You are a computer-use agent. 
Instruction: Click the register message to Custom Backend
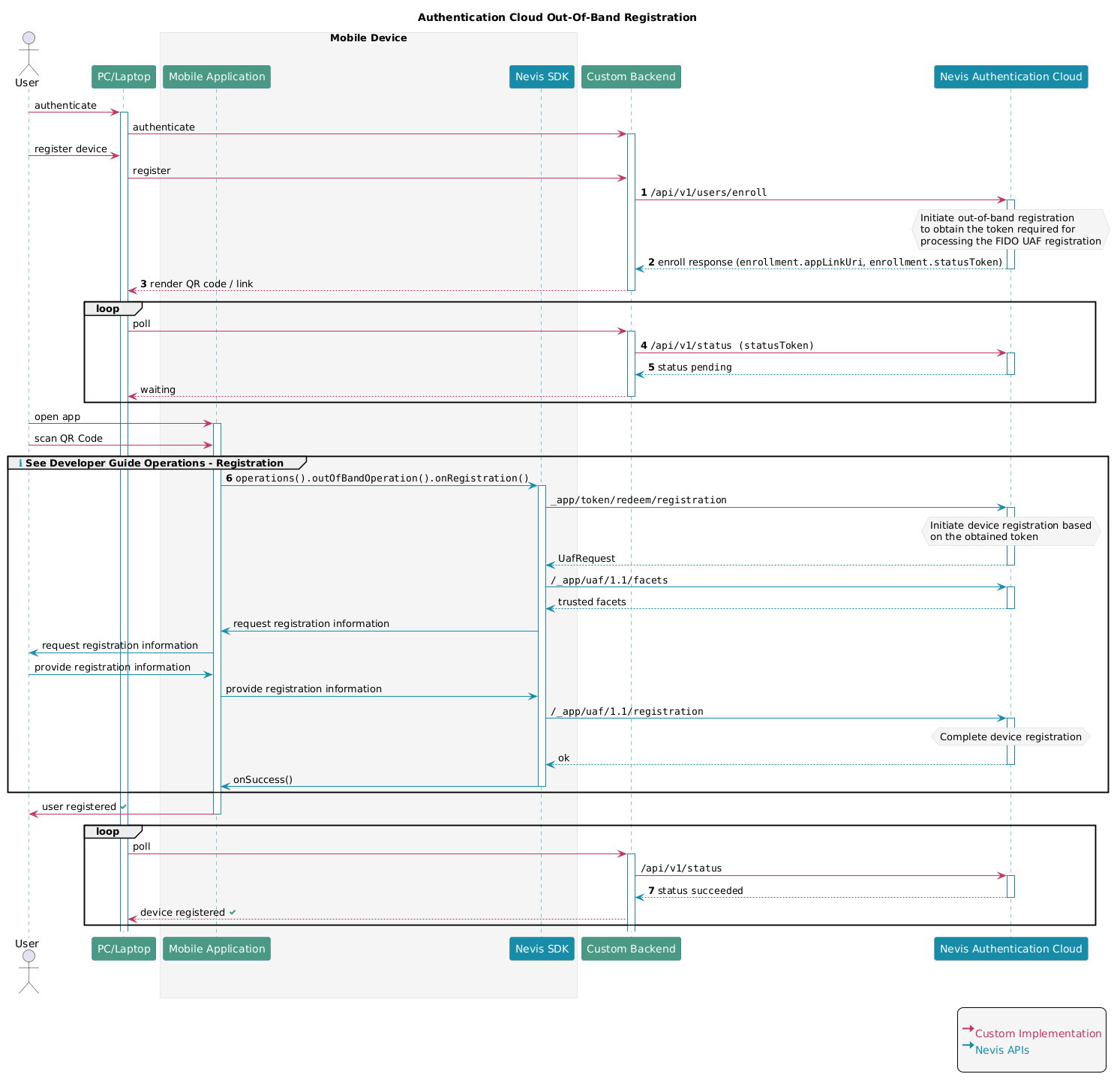(x=152, y=171)
